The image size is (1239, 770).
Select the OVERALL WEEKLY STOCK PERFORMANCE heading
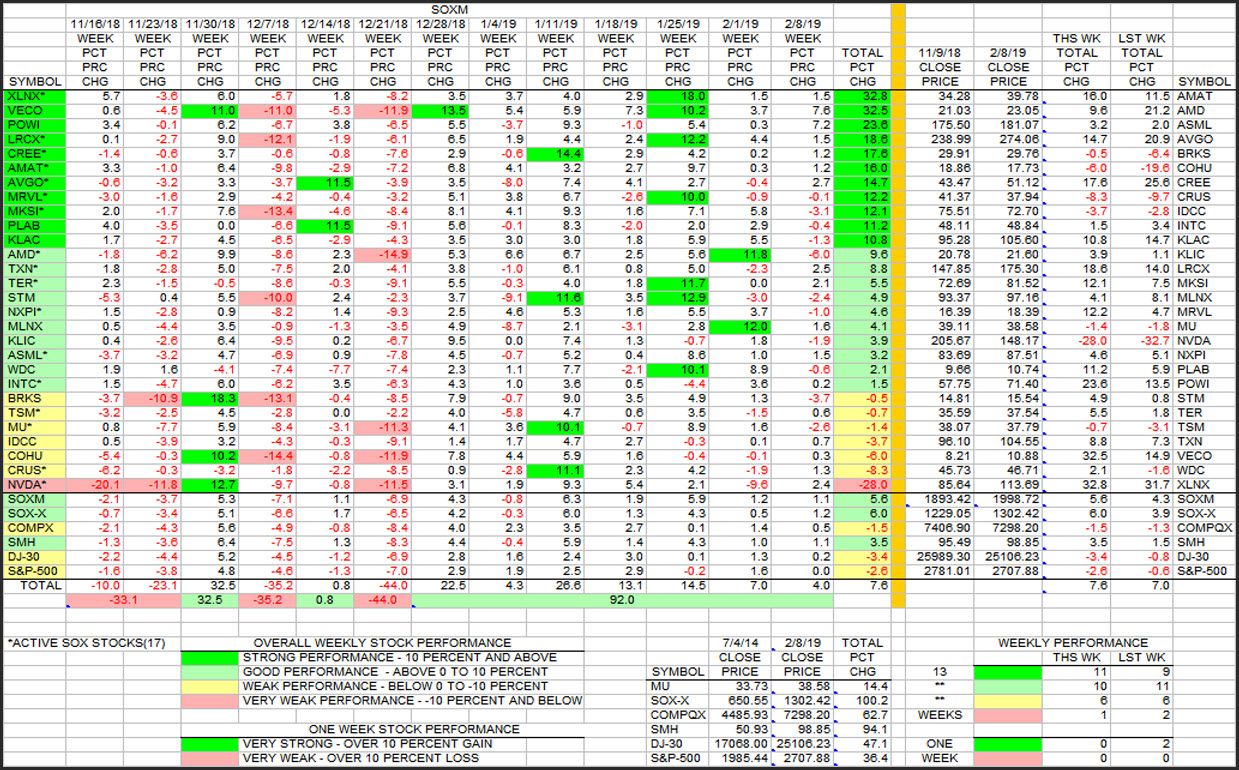click(x=382, y=643)
